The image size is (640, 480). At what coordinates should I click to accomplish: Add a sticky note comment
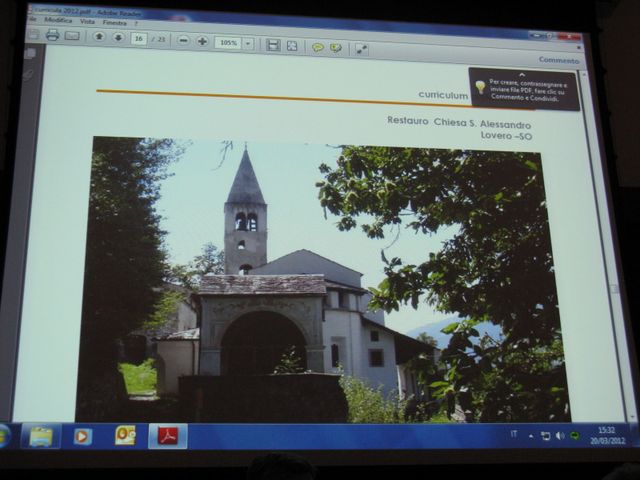tap(318, 48)
